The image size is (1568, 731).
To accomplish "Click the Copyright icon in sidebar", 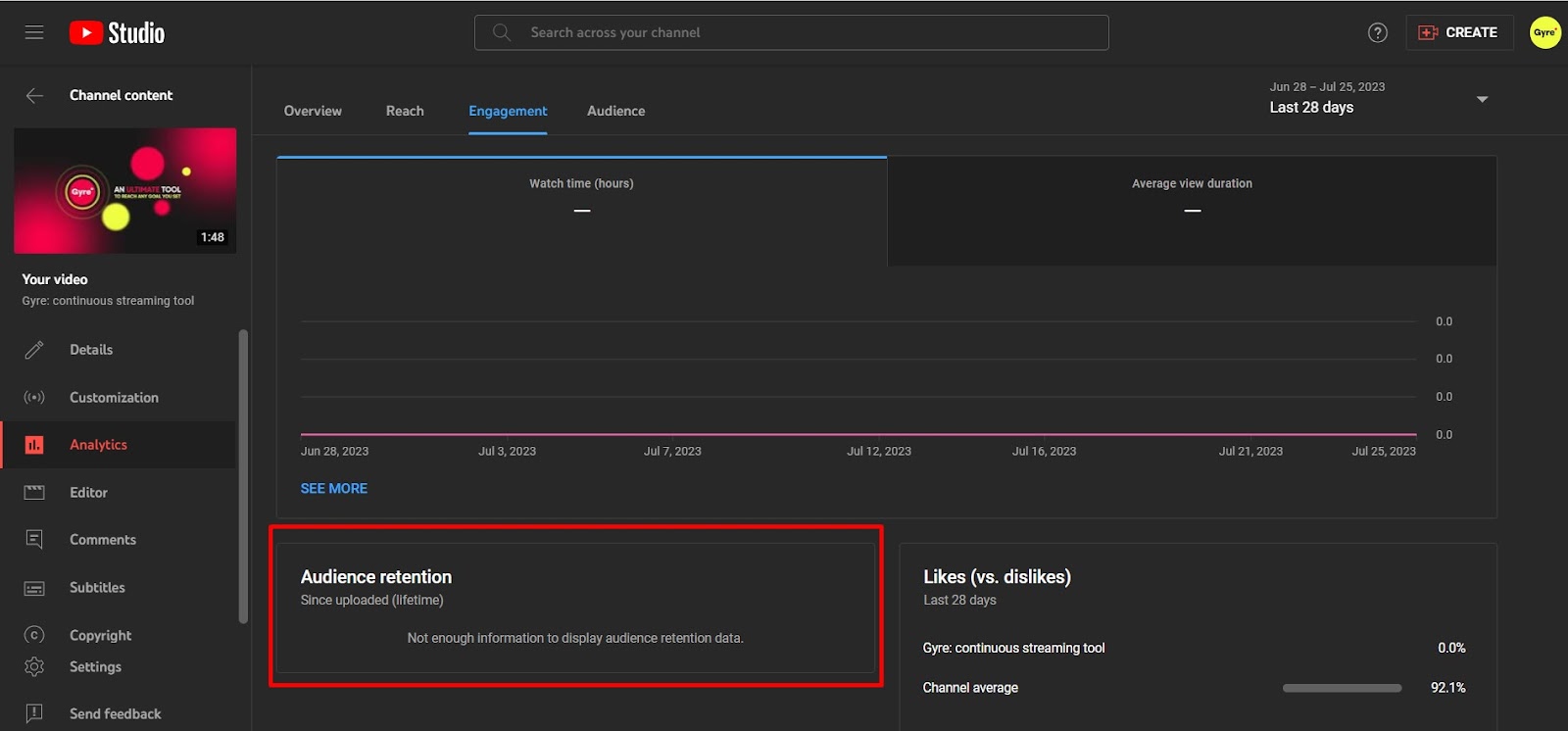I will [34, 635].
